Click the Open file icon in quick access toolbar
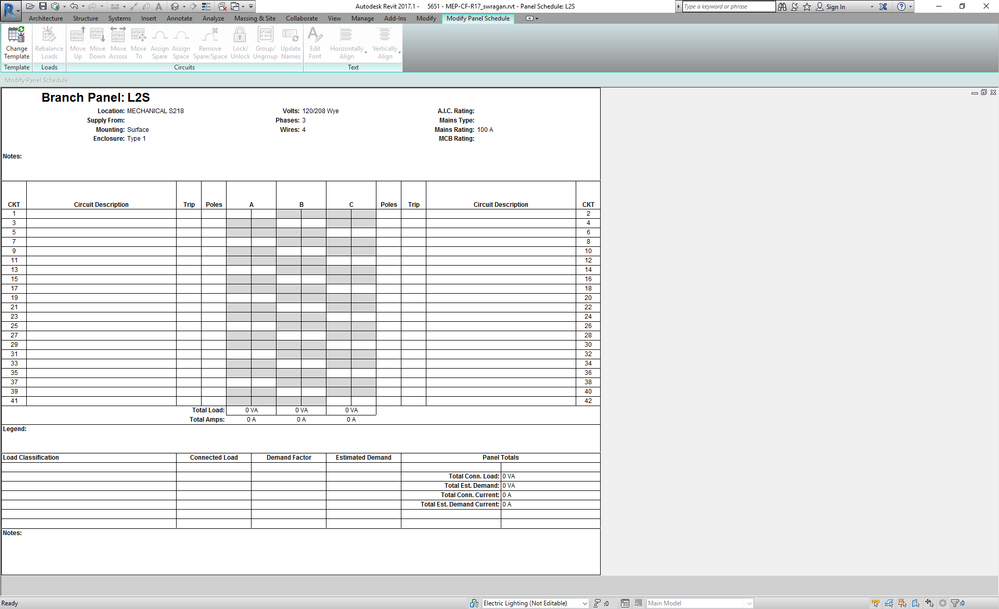 (30, 6)
